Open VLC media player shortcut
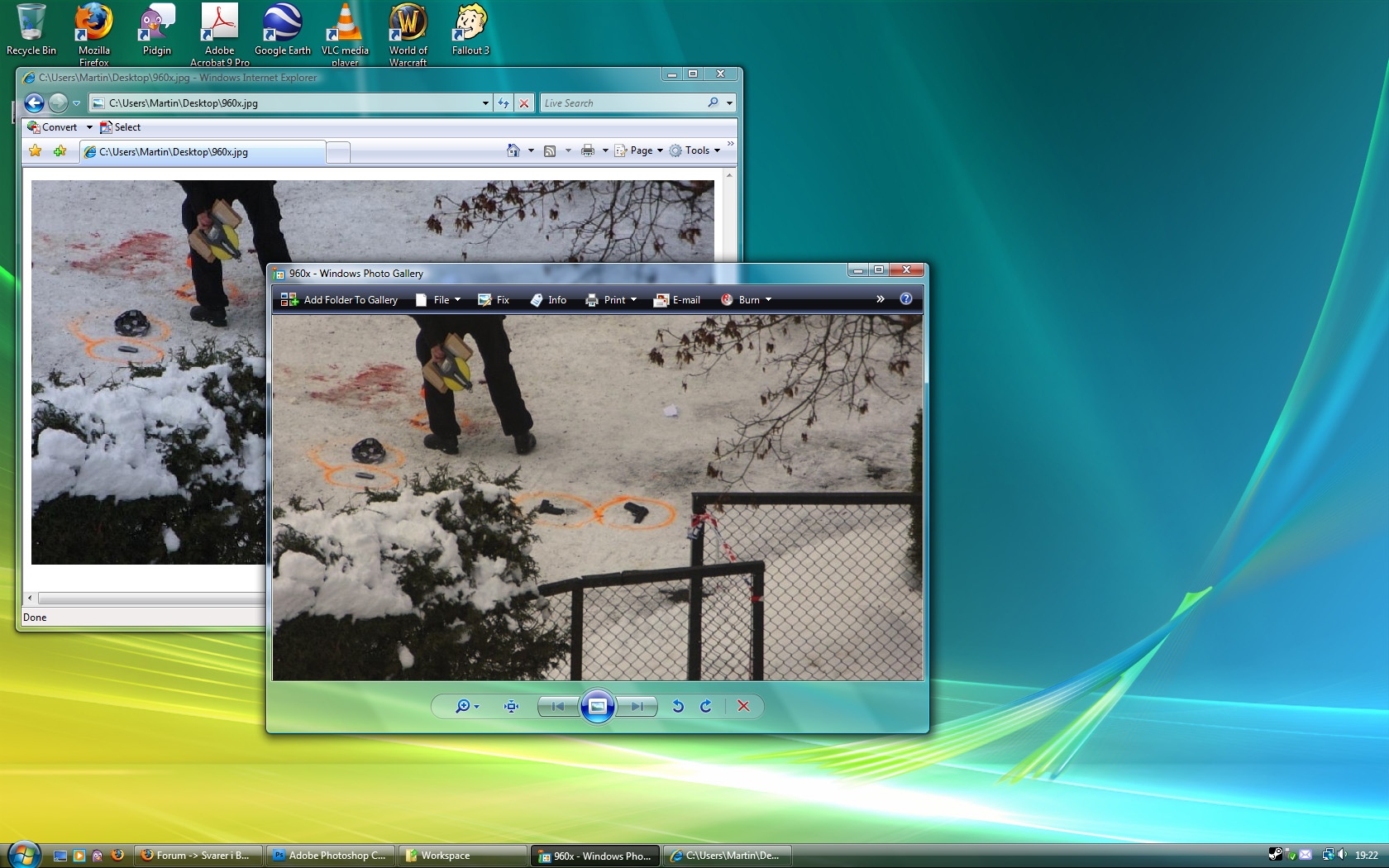The height and width of the screenshot is (868, 1389). 346,33
